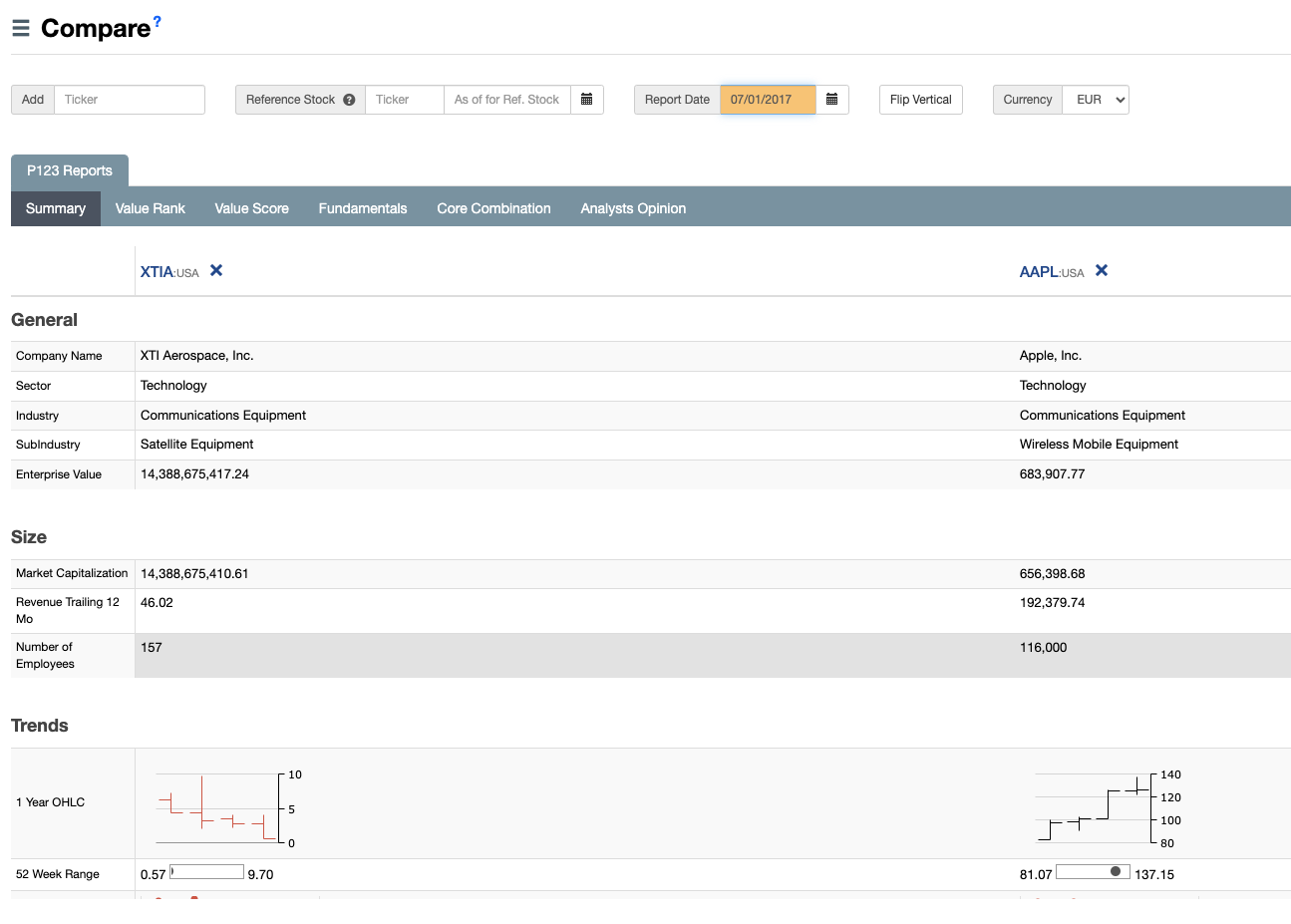1291x924 pixels.
Task: Click XTIA enterprise value 14,388,675,417.24
Action: 195,474
